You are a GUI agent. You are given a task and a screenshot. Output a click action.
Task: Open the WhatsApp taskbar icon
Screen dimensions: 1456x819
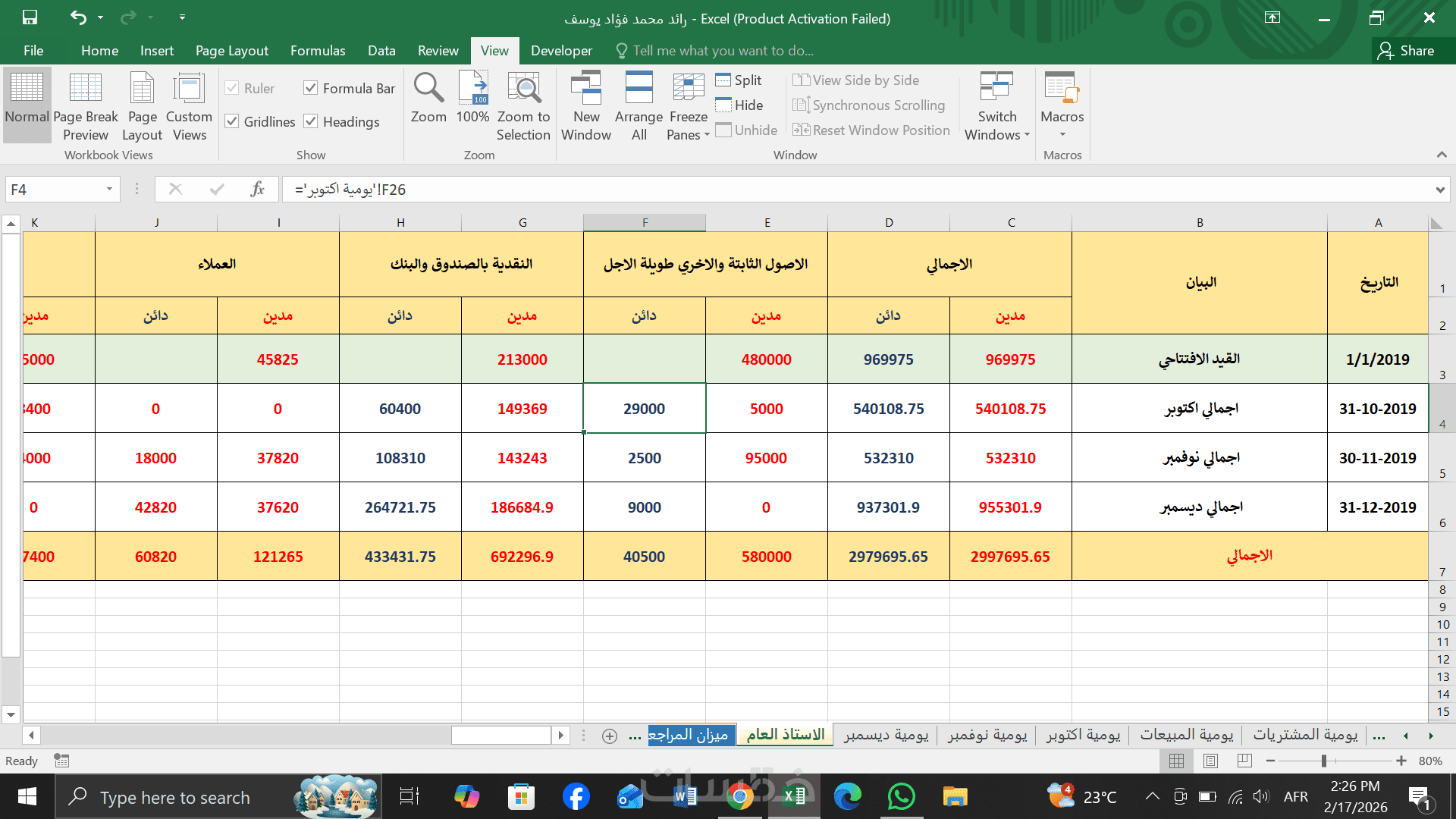[x=901, y=797]
